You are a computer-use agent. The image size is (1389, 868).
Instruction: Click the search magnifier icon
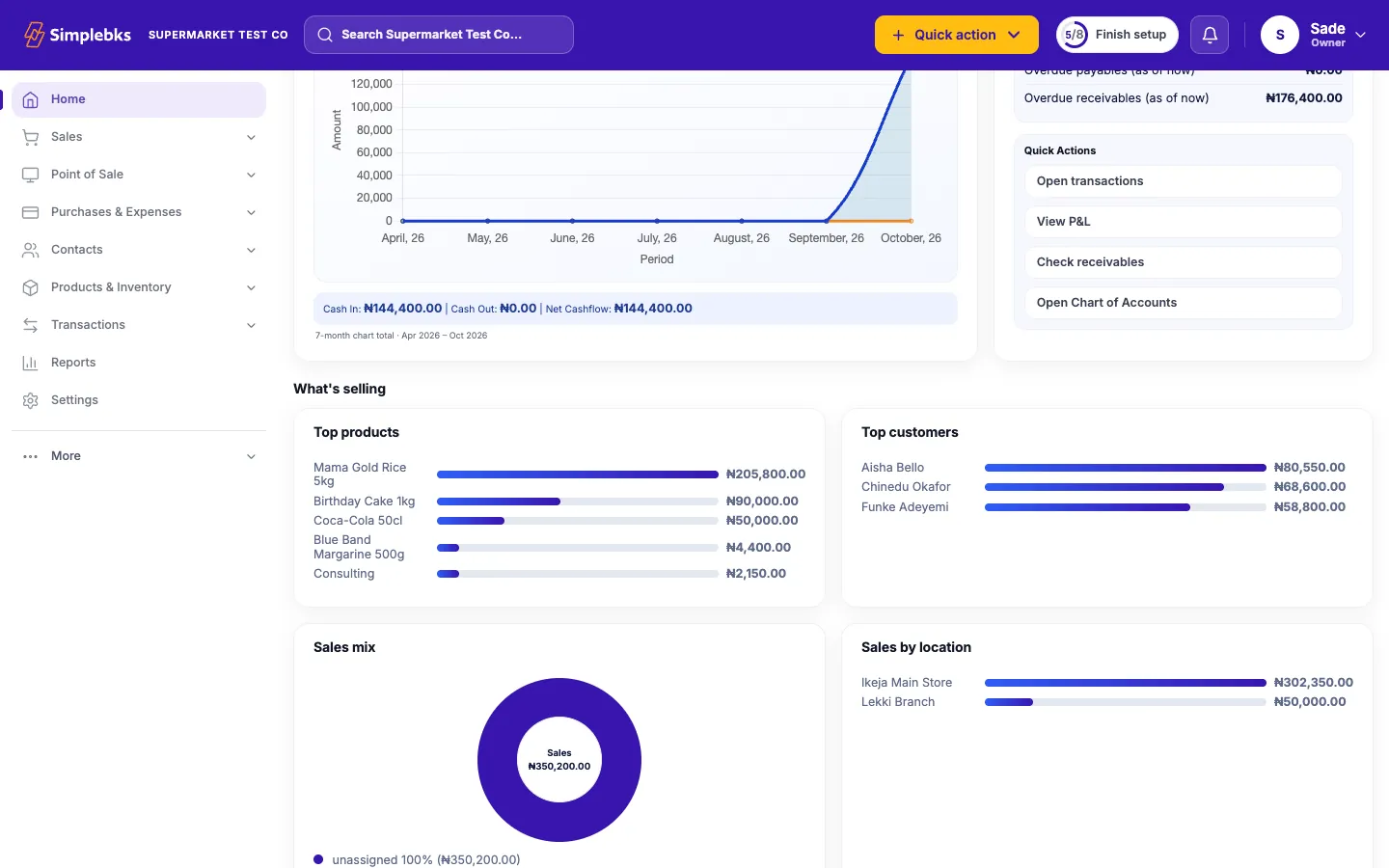[325, 35]
